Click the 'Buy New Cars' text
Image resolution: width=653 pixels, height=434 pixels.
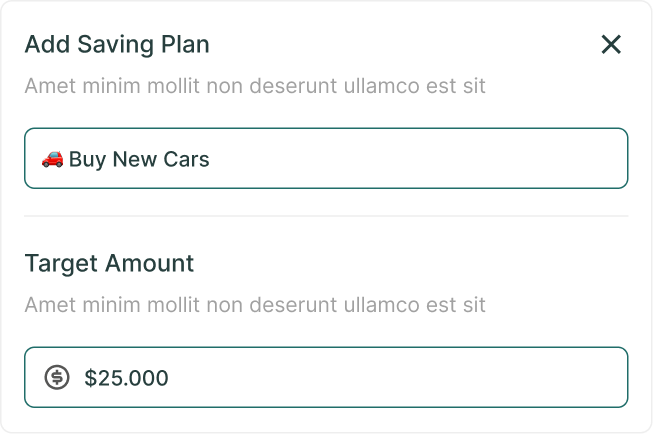click(139, 159)
